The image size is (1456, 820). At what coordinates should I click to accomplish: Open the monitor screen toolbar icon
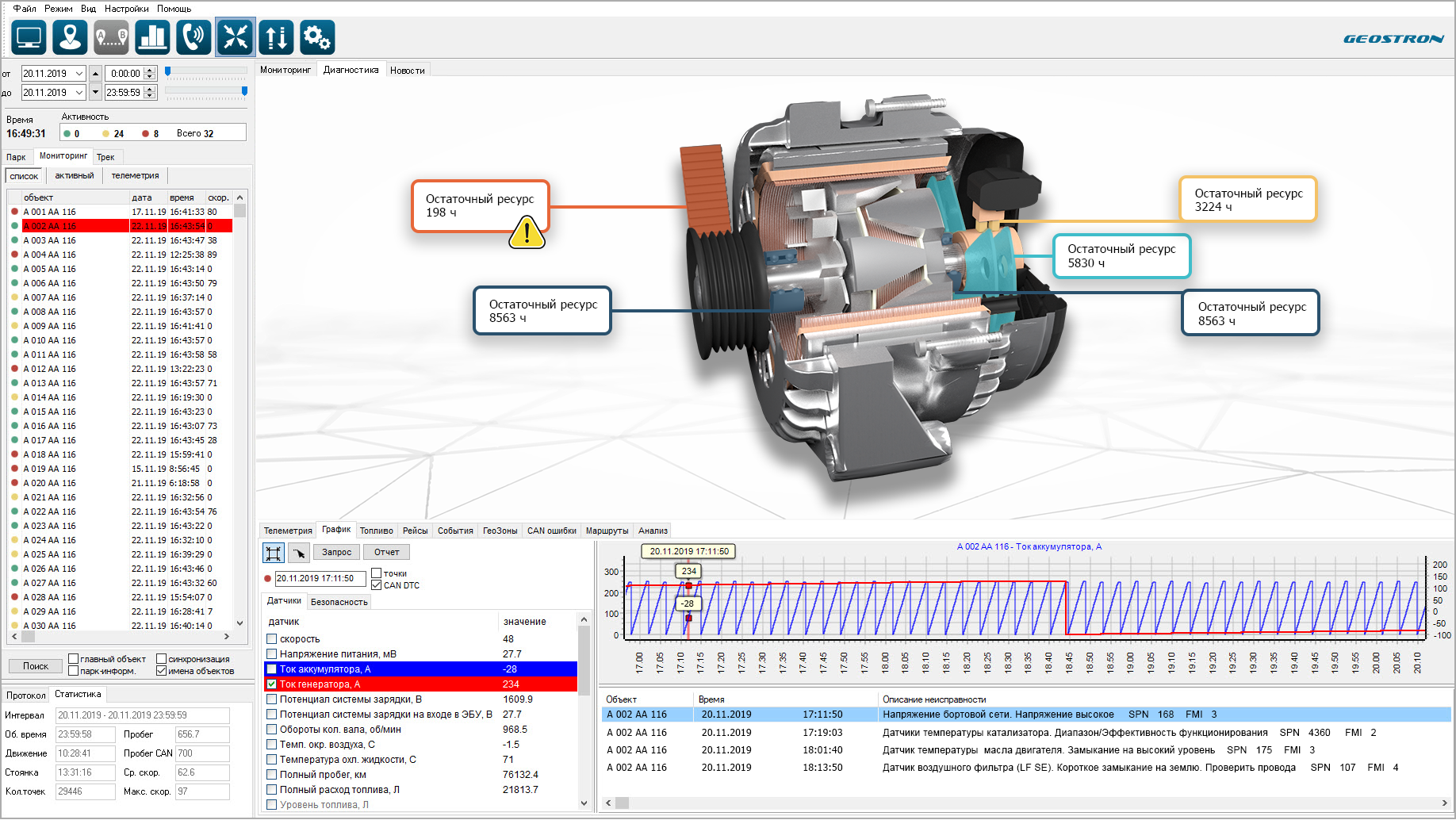tap(29, 37)
